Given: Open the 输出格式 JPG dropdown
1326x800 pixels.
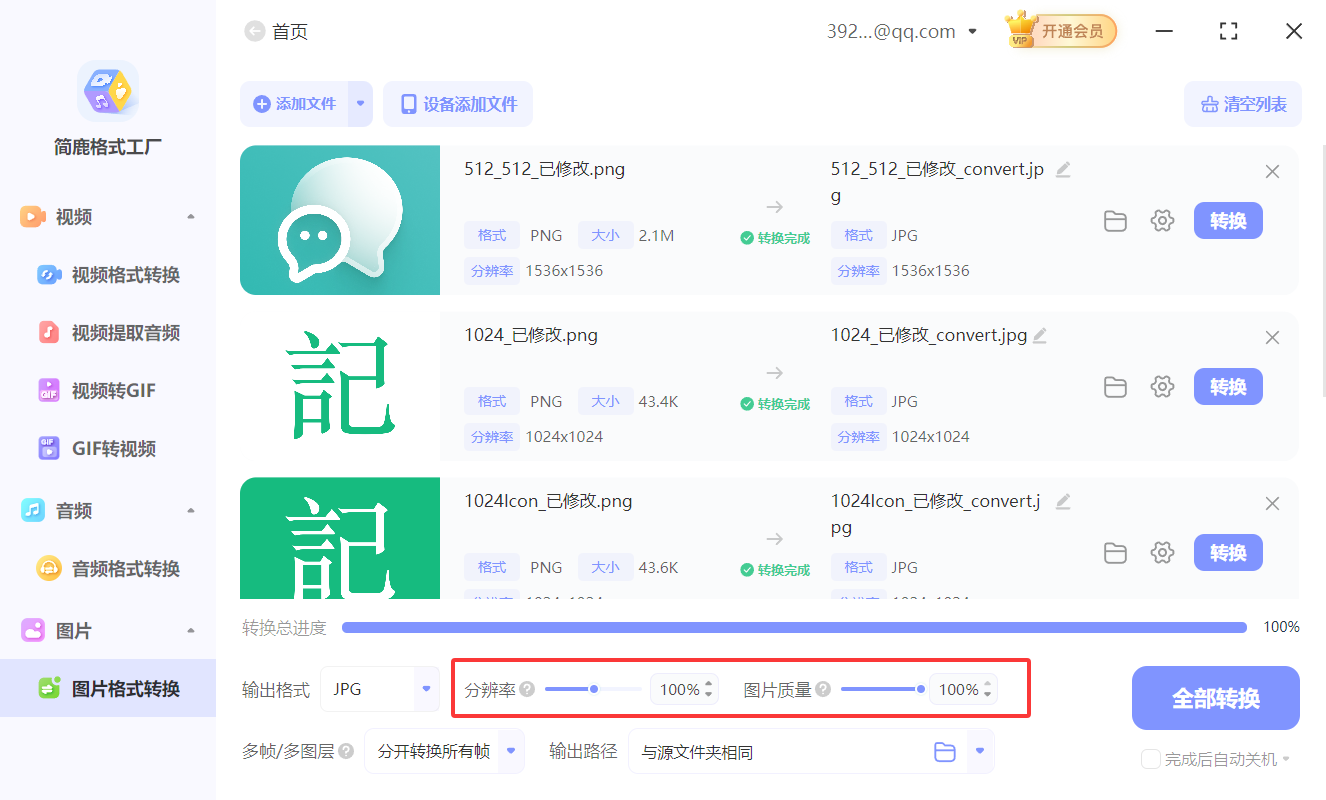Looking at the screenshot, I should coord(380,688).
